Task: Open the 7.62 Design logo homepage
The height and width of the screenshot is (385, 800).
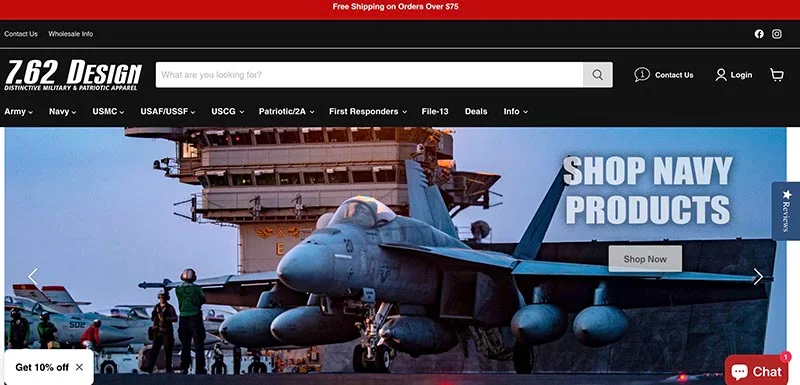Action: (x=72, y=75)
